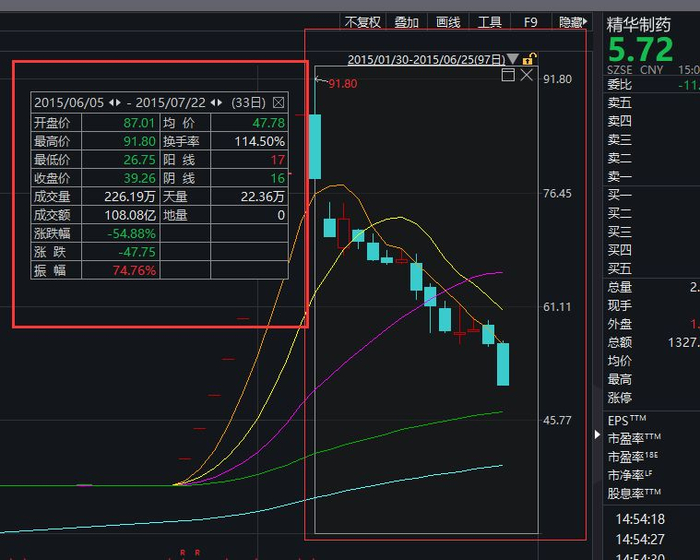Open the 工具 tools menu
Image resolution: width=700 pixels, height=560 pixels.
pos(489,22)
